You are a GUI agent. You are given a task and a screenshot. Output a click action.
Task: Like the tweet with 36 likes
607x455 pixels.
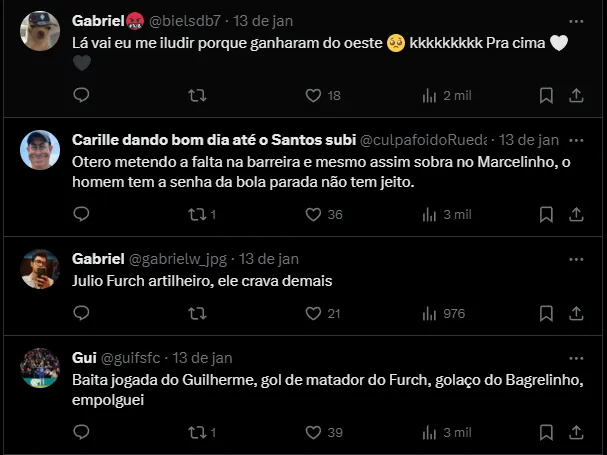tap(313, 214)
